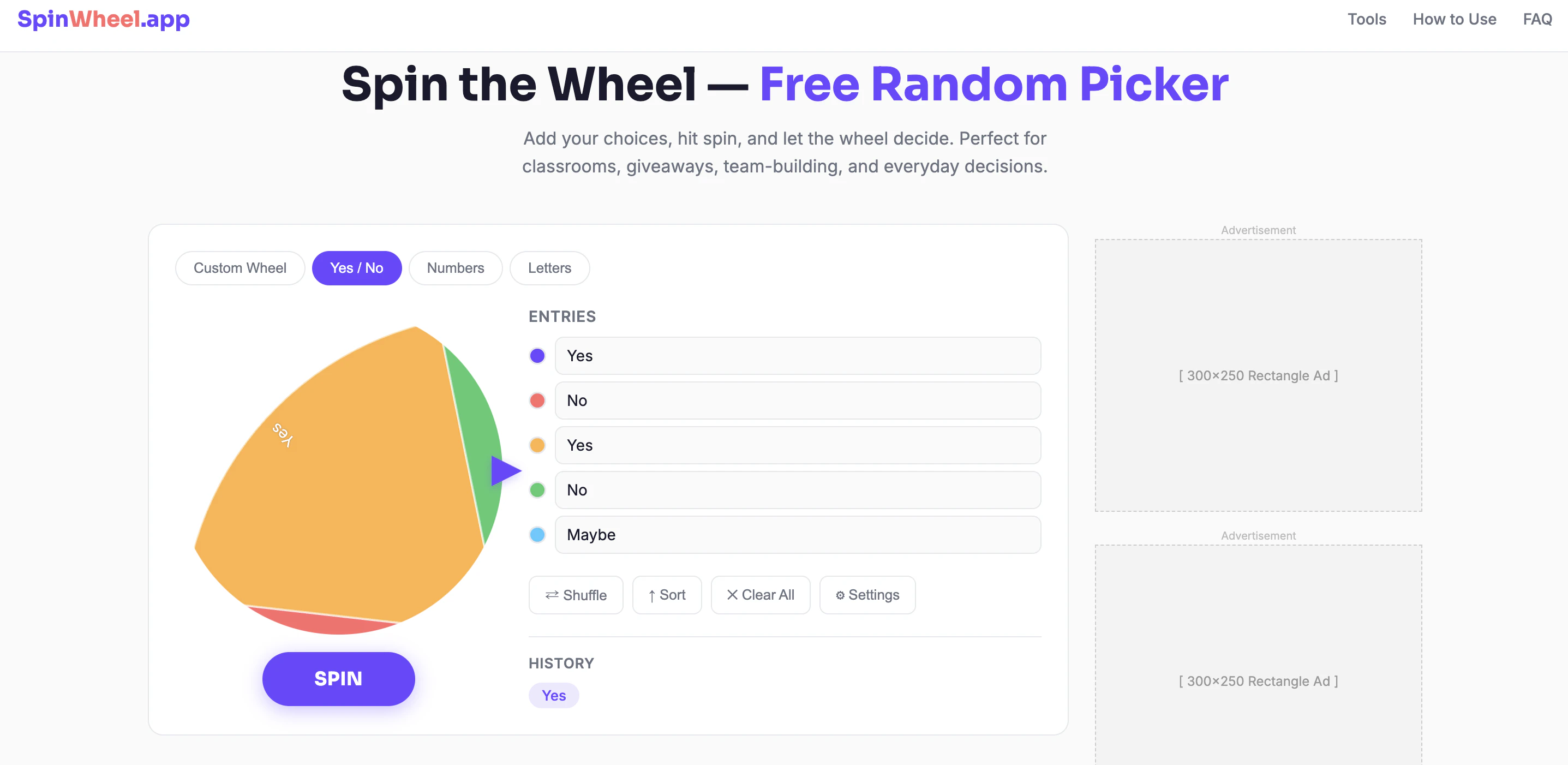This screenshot has height=765, width=1568.
Task: Click the Shuffle entries icon
Action: [552, 595]
